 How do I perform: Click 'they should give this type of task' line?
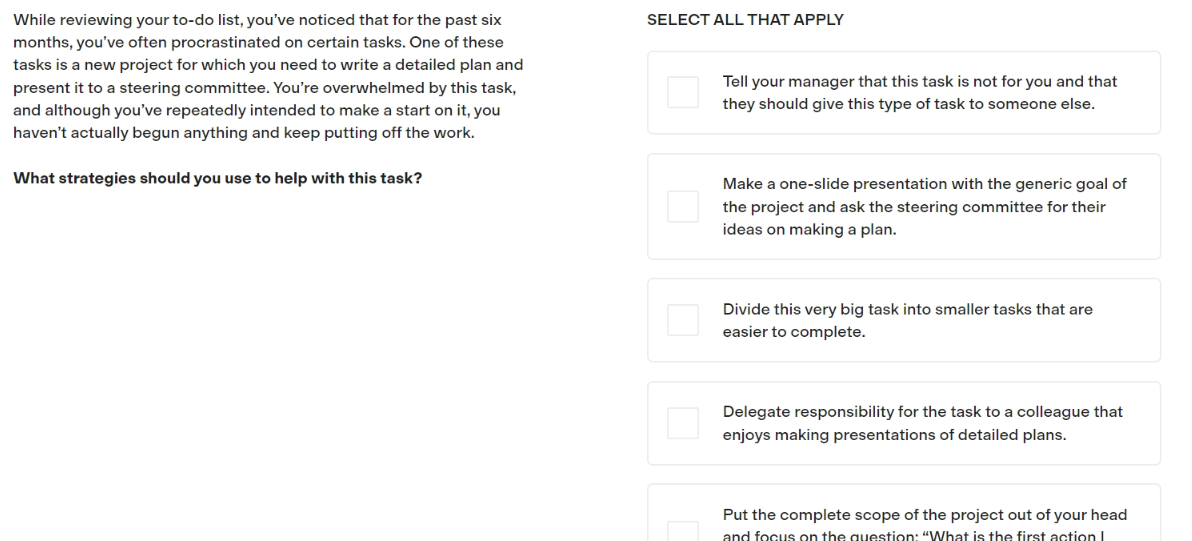click(908, 104)
